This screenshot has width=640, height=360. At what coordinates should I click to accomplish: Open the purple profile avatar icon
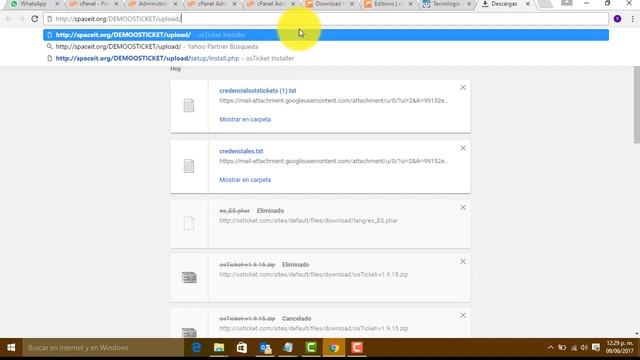pyautogui.click(x=618, y=19)
